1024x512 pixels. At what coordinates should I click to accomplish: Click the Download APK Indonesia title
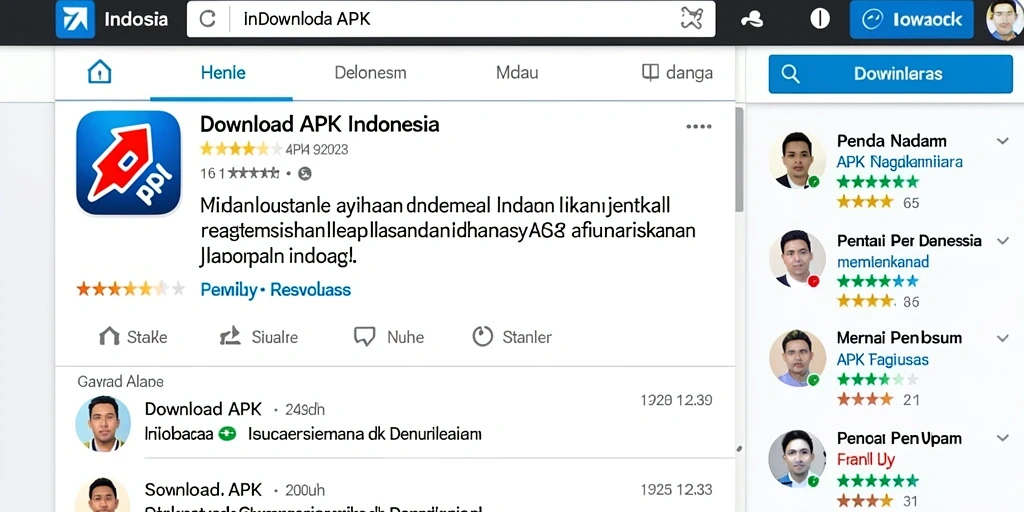[319, 124]
